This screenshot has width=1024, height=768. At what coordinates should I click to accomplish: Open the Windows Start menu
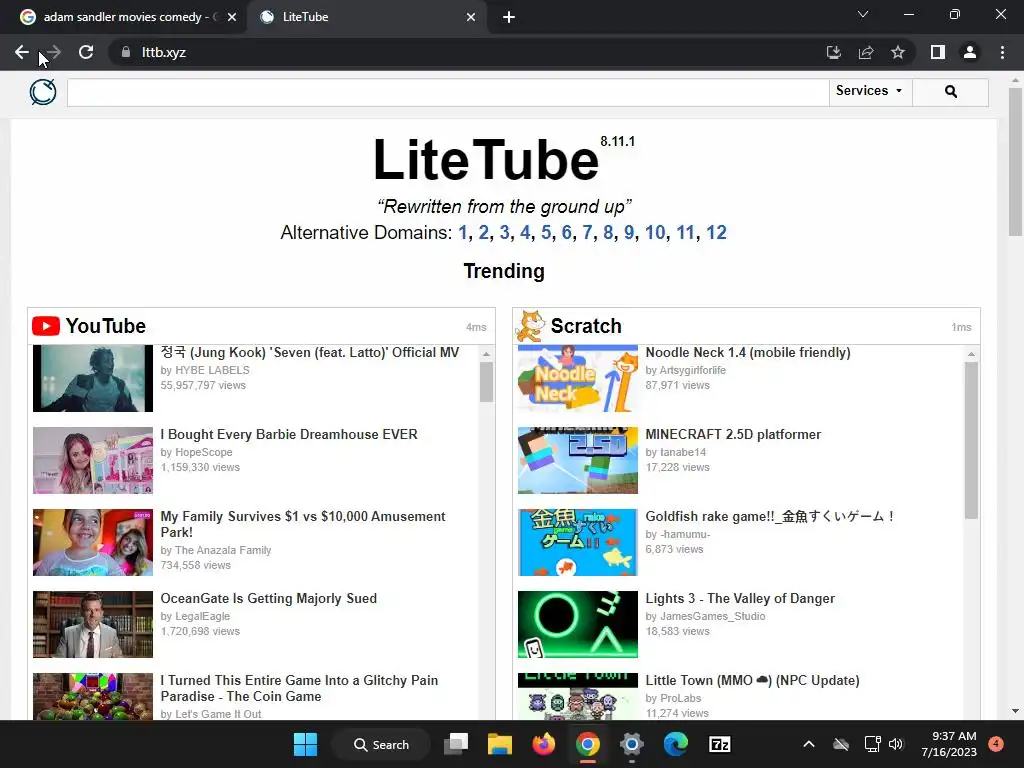pyautogui.click(x=305, y=744)
